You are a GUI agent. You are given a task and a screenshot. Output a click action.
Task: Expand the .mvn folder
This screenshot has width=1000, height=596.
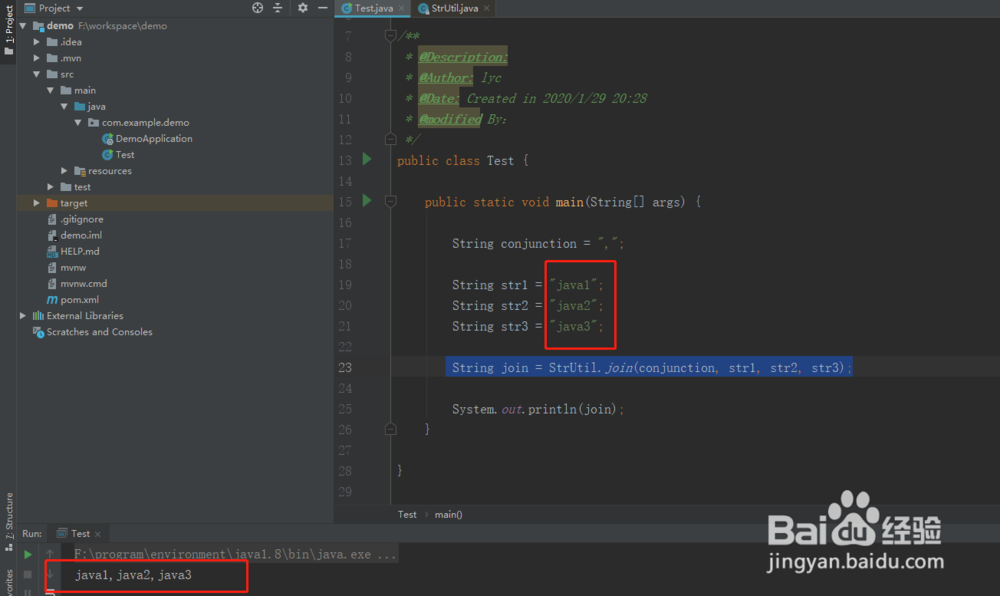37,58
